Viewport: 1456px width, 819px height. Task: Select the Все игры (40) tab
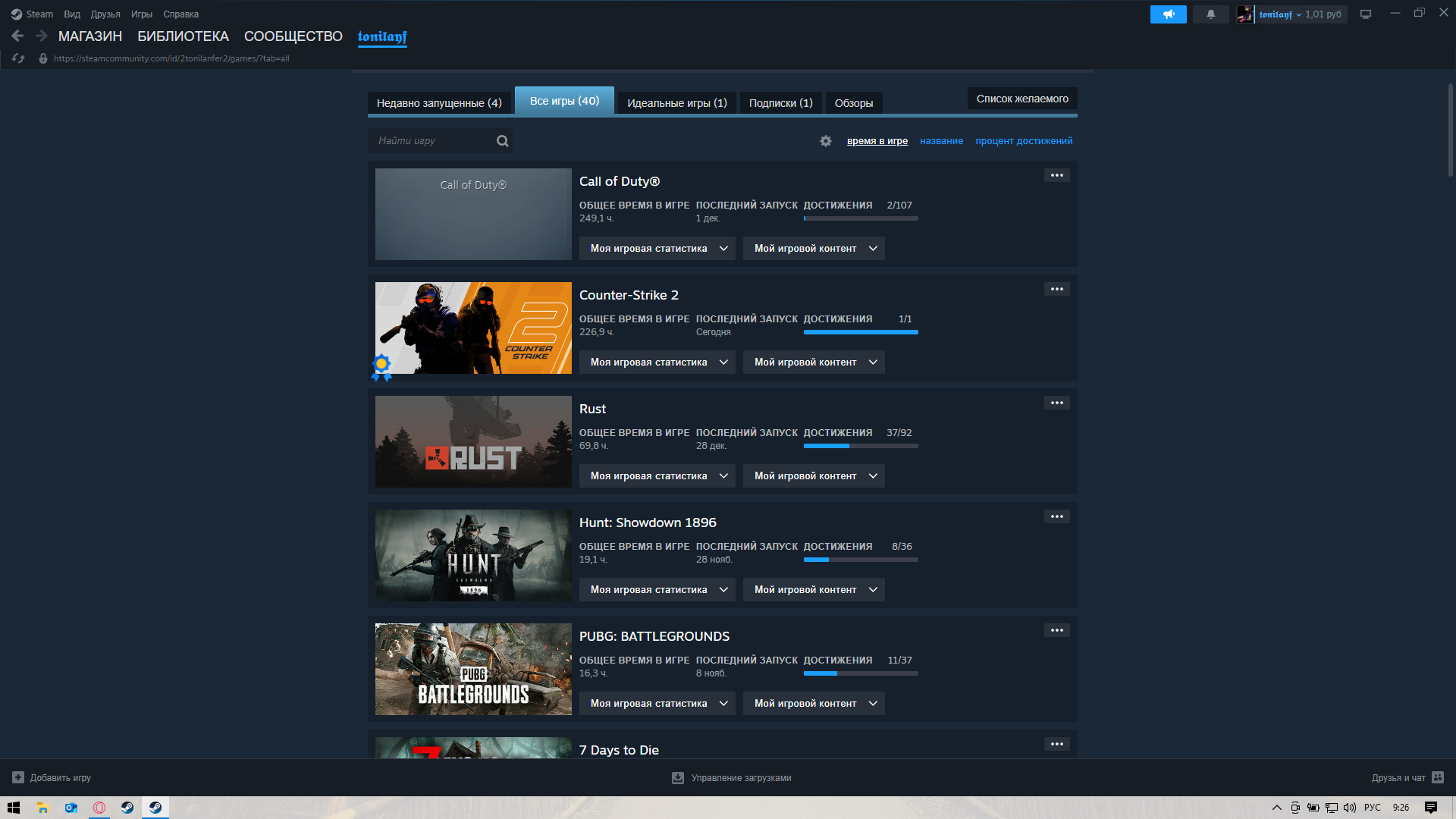(x=564, y=101)
